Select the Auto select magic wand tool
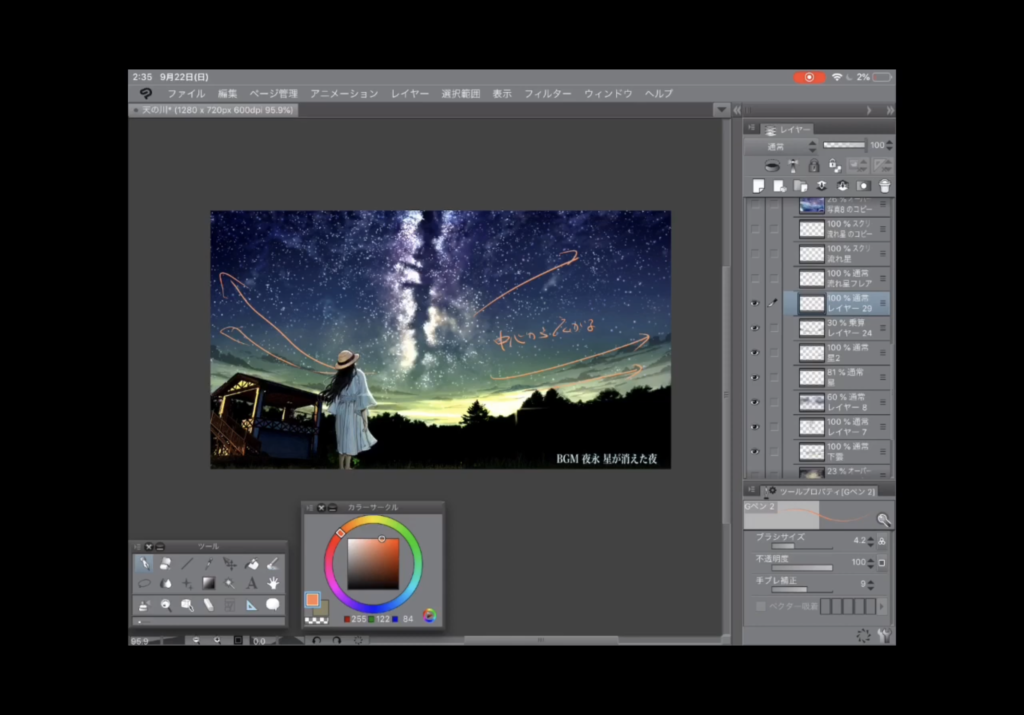Viewport: 1024px width, 715px height. pyautogui.click(x=230, y=584)
